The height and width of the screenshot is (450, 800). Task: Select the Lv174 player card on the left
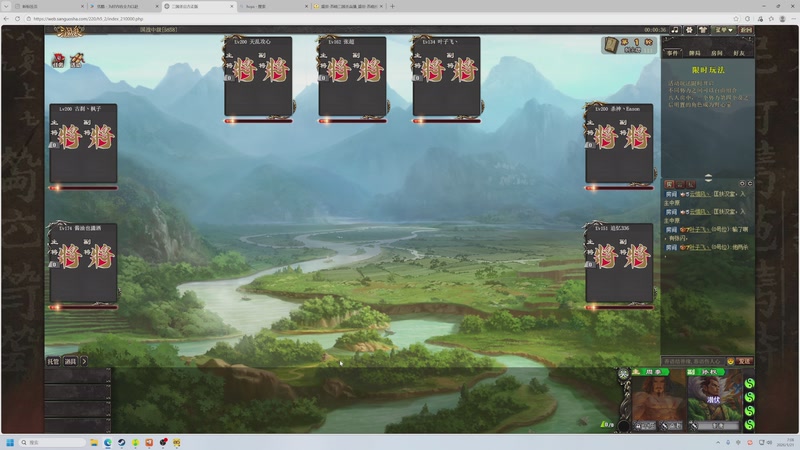[83, 263]
